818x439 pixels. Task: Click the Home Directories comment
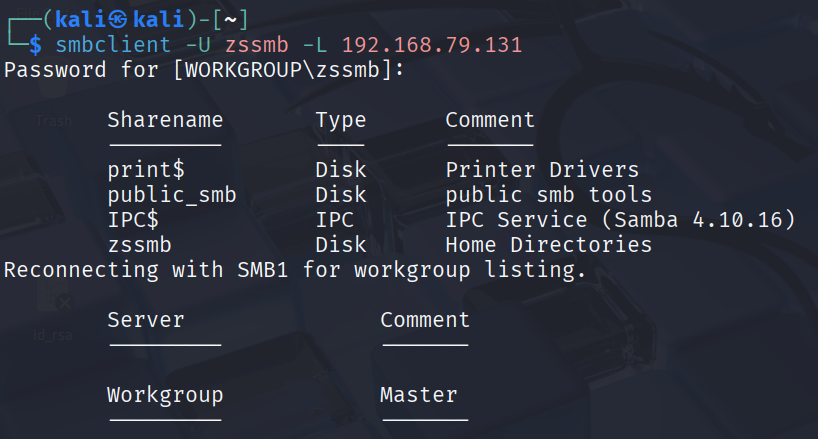coord(548,245)
